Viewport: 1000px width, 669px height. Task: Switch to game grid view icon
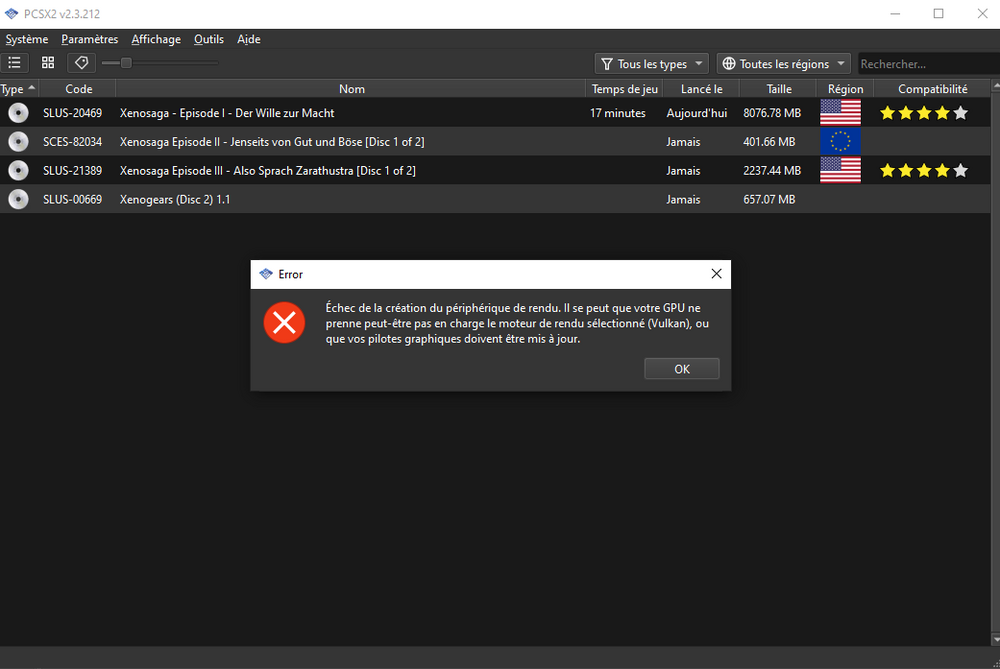point(48,63)
